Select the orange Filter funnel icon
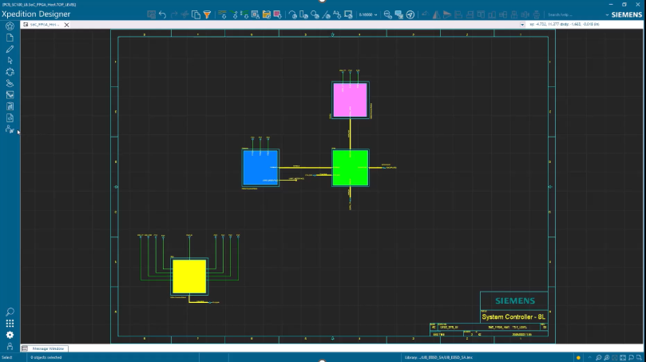Viewport: 647px width, 362px height. click(x=207, y=15)
